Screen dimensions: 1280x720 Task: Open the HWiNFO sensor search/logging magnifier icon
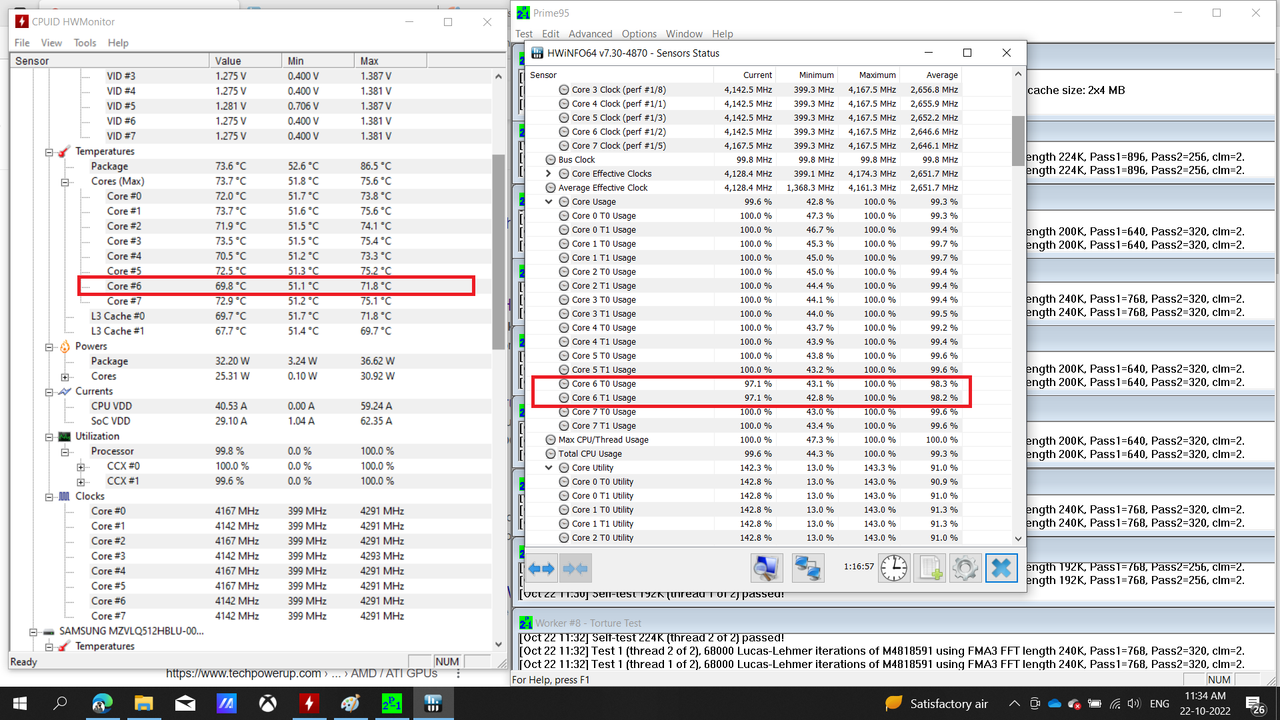pyautogui.click(x=766, y=568)
